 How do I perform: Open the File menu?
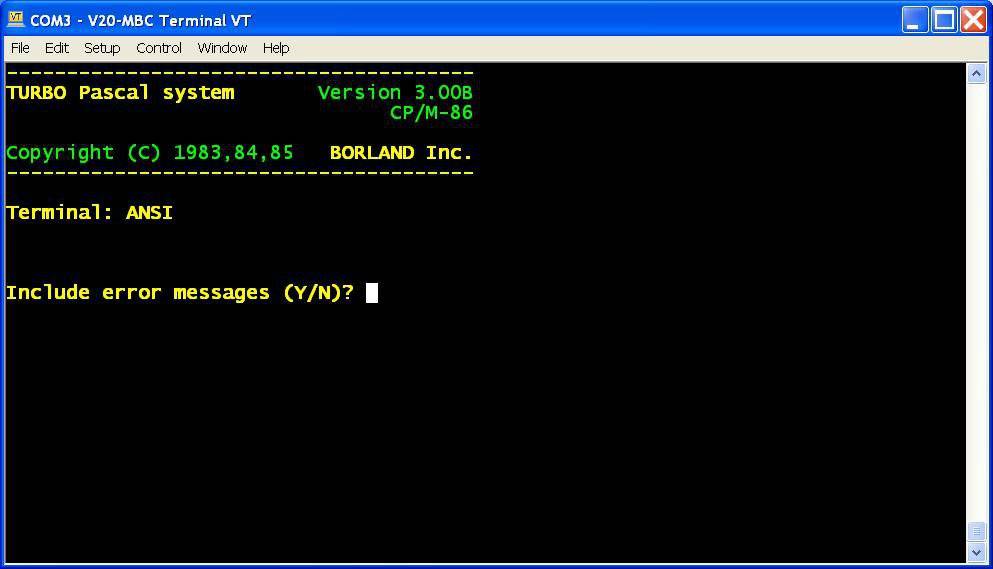coord(20,48)
